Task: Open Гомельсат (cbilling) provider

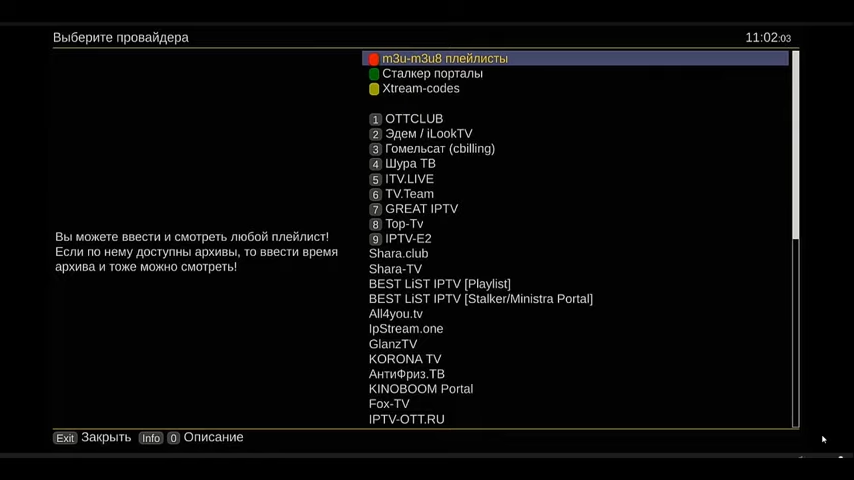Action: tap(440, 149)
